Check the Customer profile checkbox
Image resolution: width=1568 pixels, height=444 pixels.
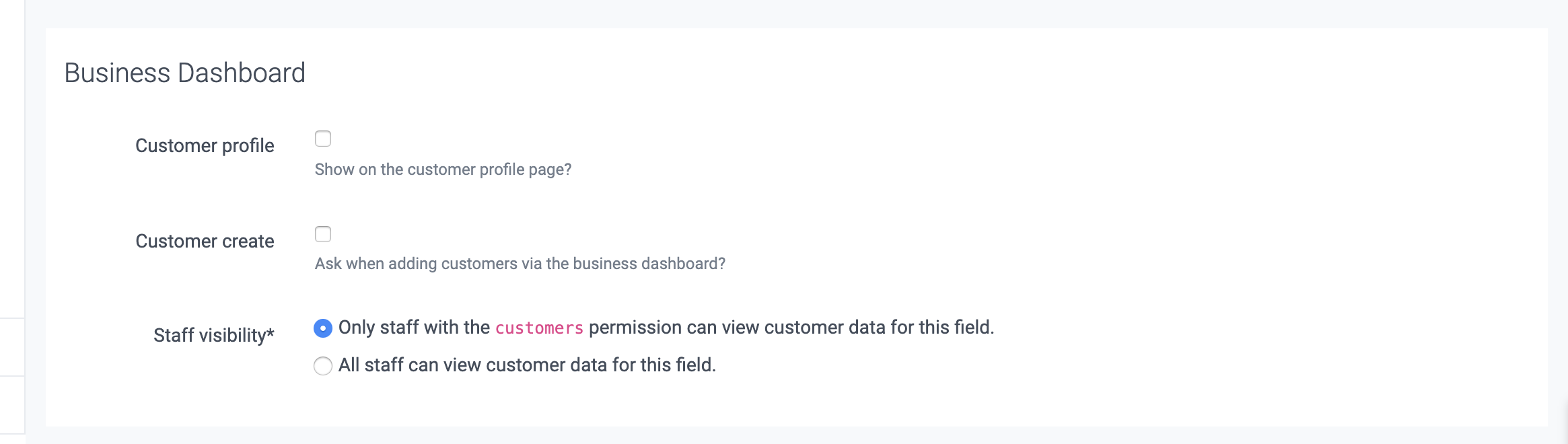[323, 139]
